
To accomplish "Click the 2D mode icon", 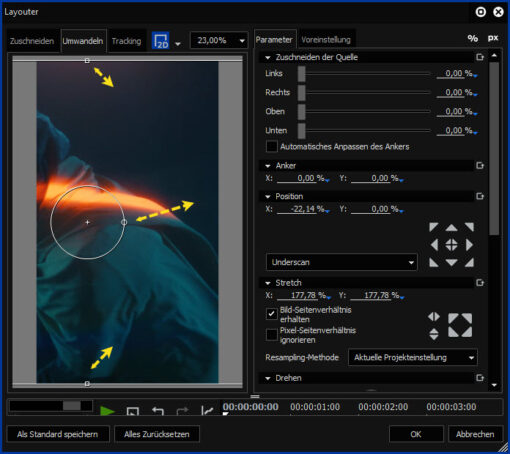I will click(161, 41).
